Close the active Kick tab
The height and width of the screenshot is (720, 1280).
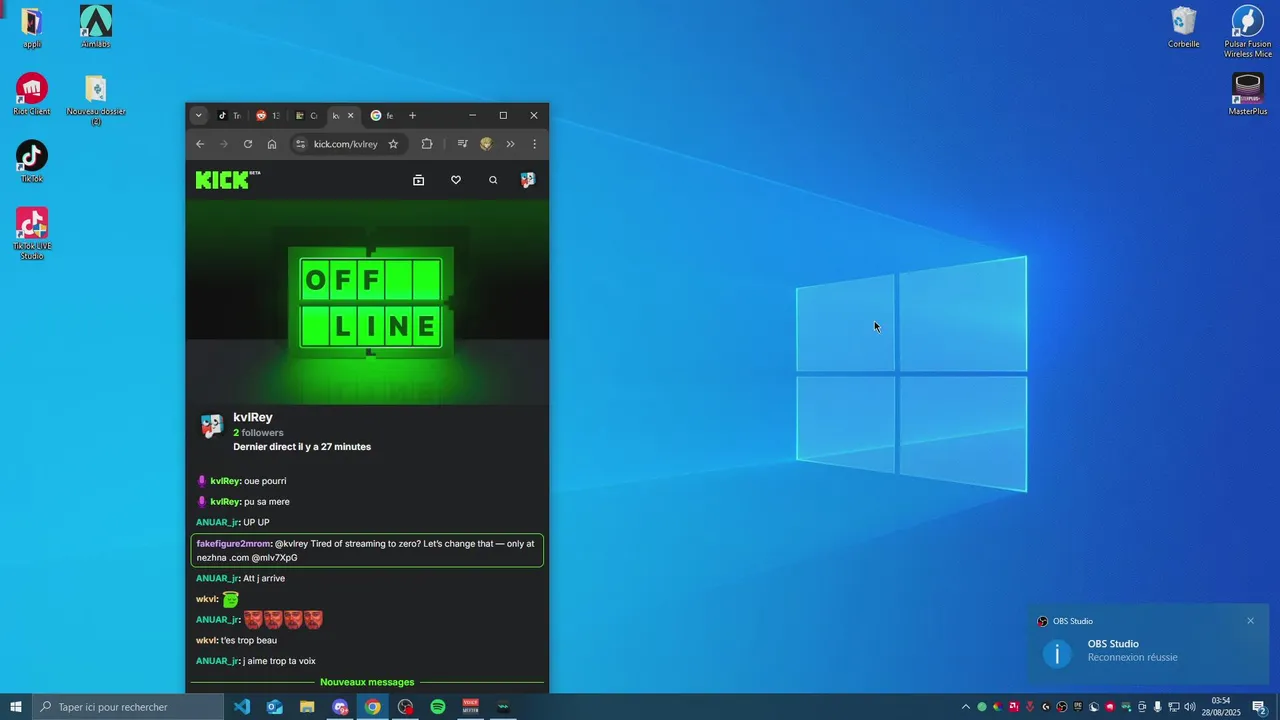click(350, 116)
